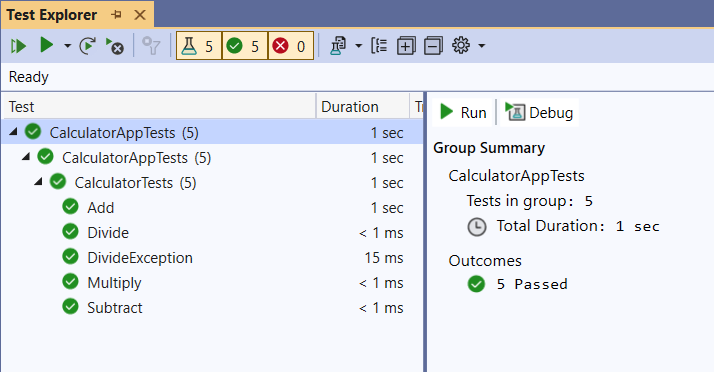Sort by the Test column header

pyautogui.click(x=158, y=107)
